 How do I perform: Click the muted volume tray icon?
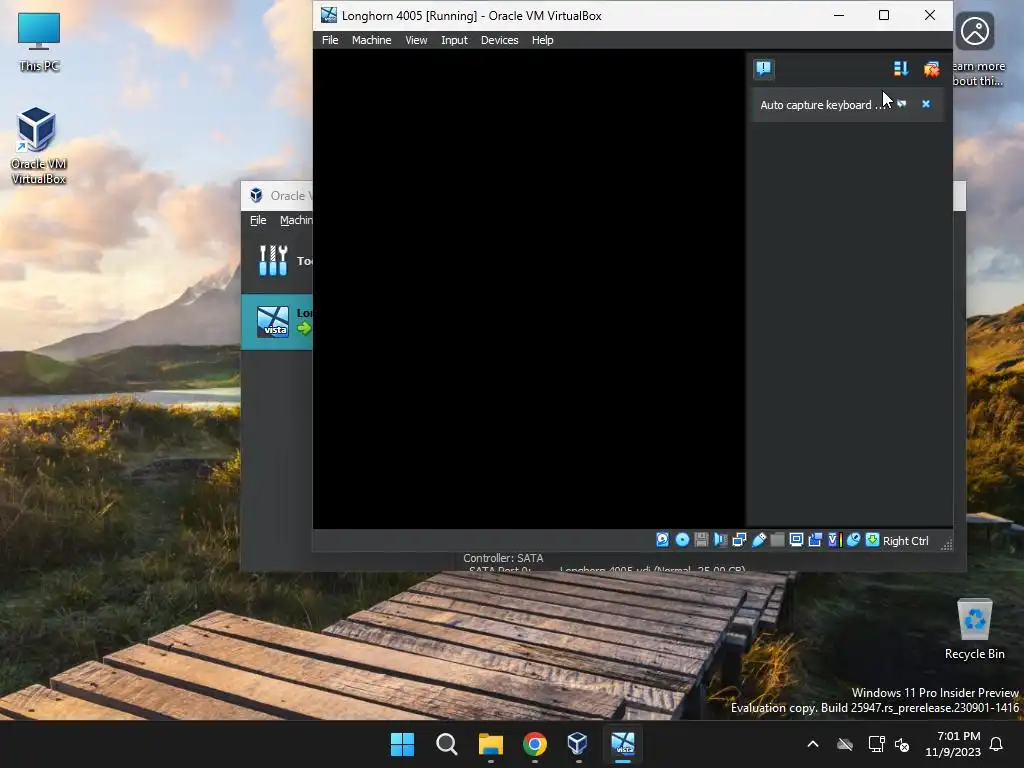tap(902, 744)
